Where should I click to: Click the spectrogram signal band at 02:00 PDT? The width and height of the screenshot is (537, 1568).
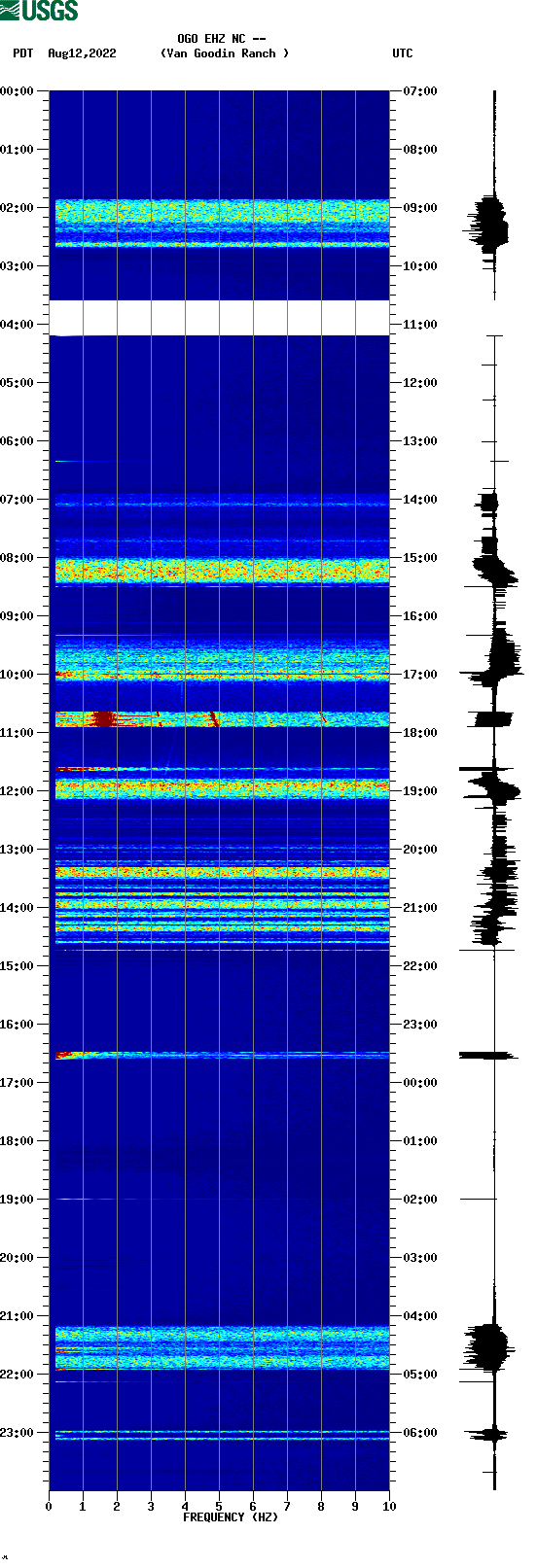point(222,212)
